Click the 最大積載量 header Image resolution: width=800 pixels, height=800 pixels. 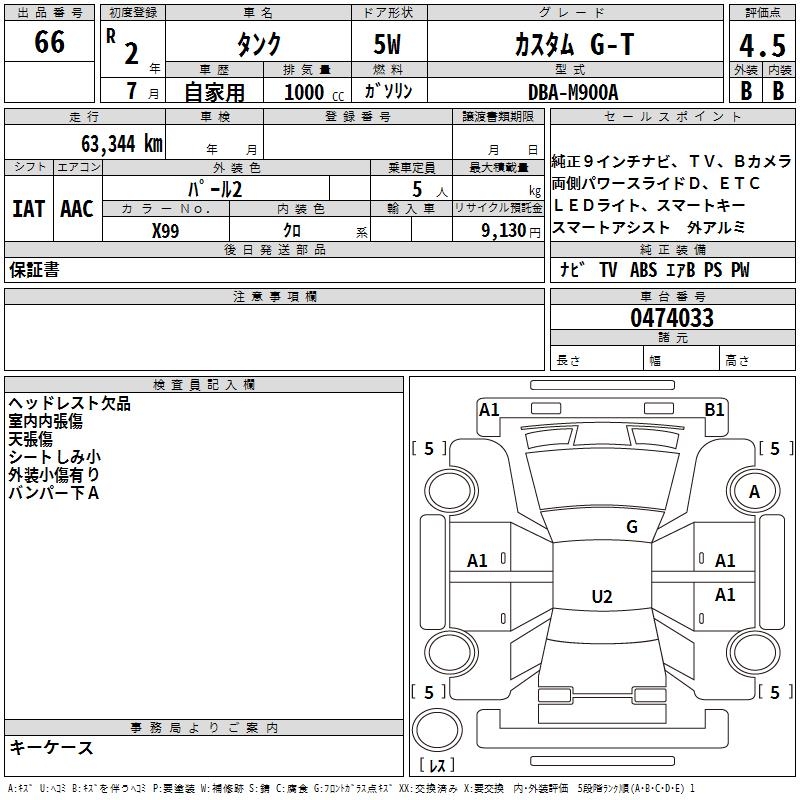[498, 167]
